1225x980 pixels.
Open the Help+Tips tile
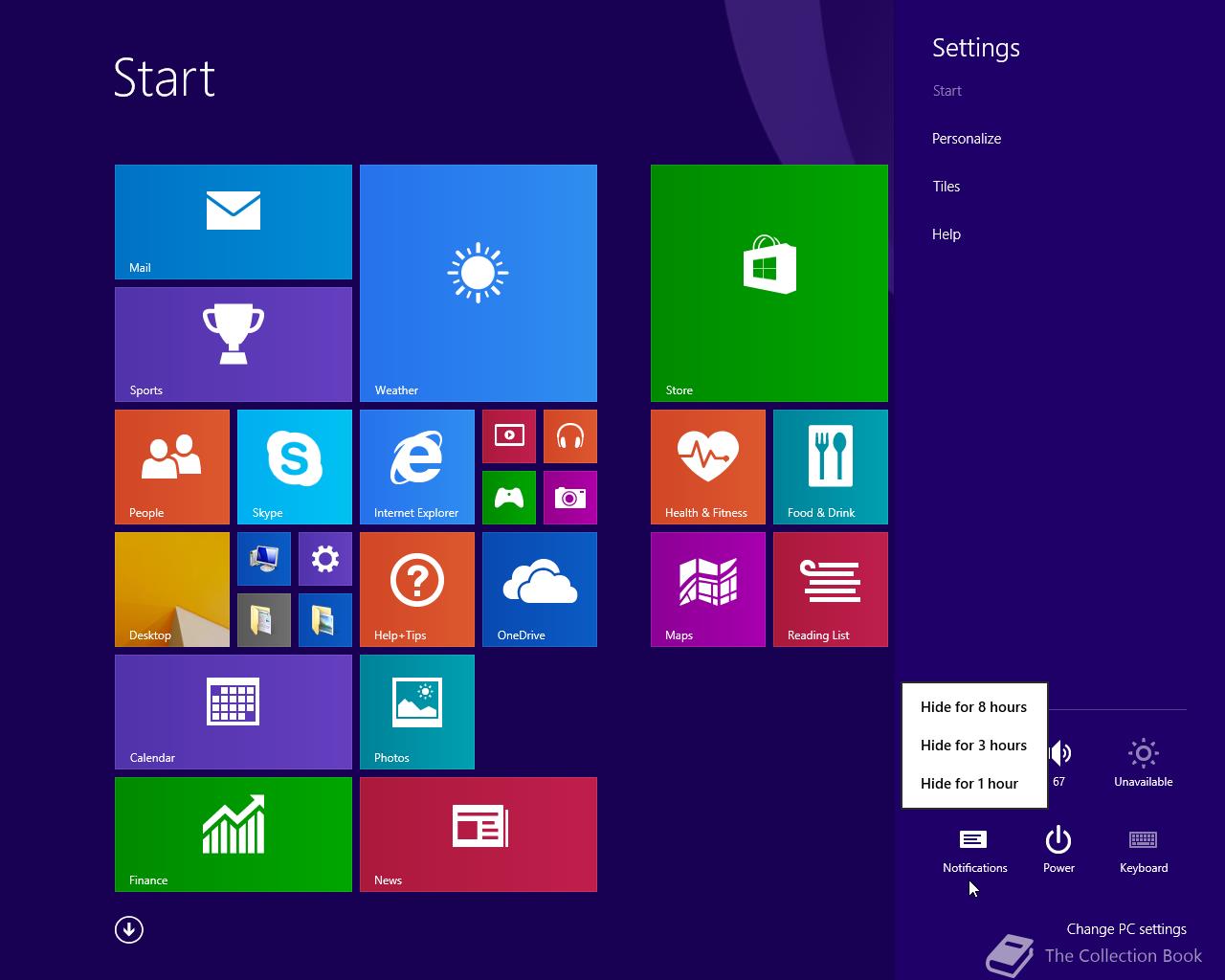[x=417, y=590]
